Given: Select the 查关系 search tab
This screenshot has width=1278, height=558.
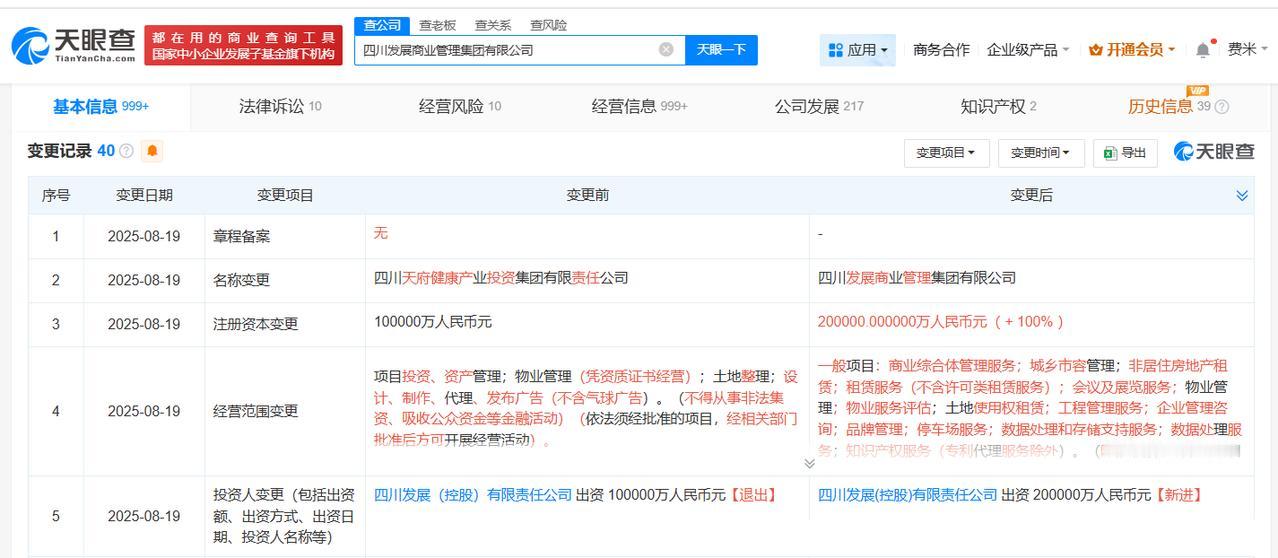Looking at the screenshot, I should [492, 25].
